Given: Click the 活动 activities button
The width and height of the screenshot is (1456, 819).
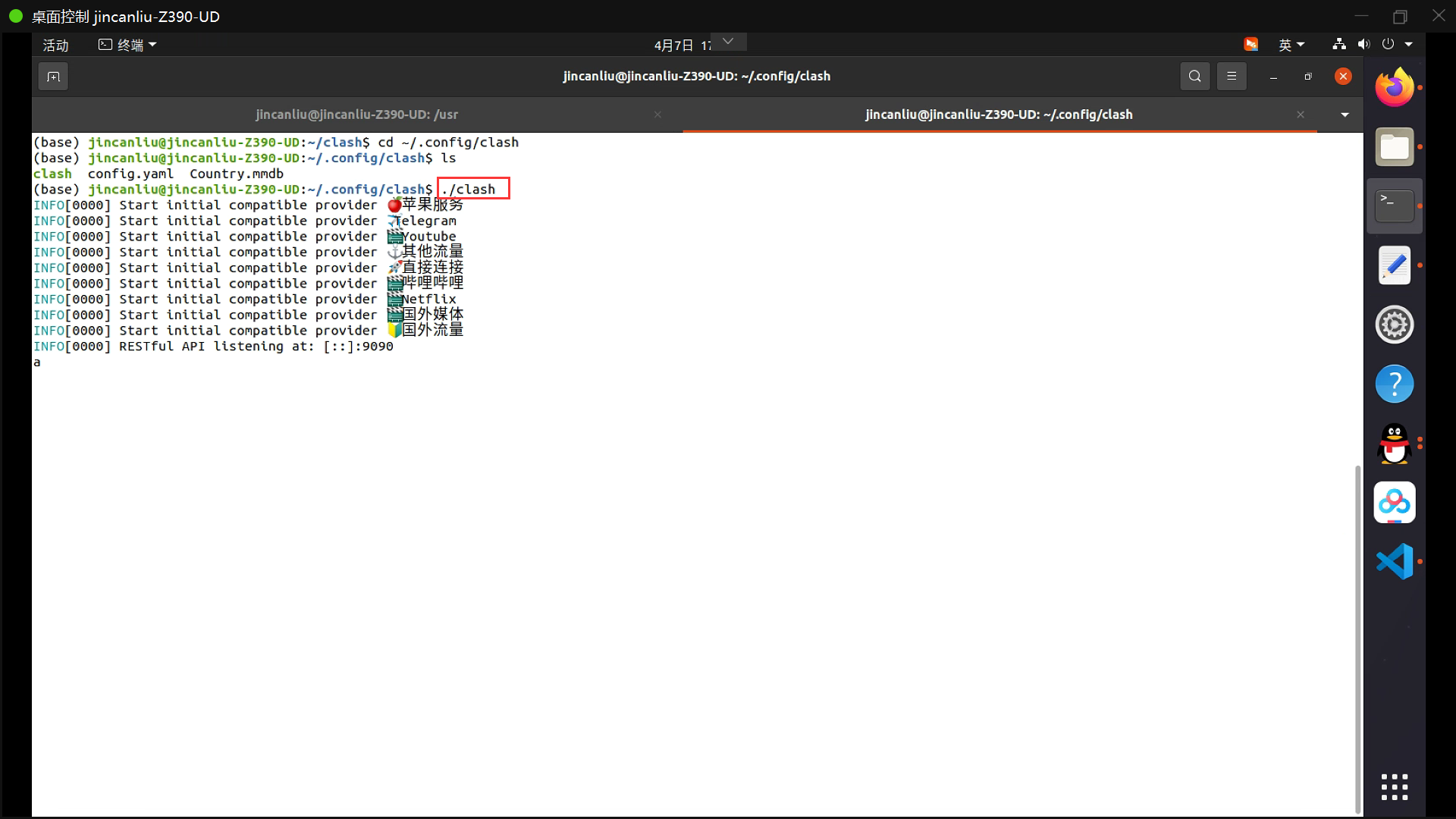Looking at the screenshot, I should (x=55, y=45).
